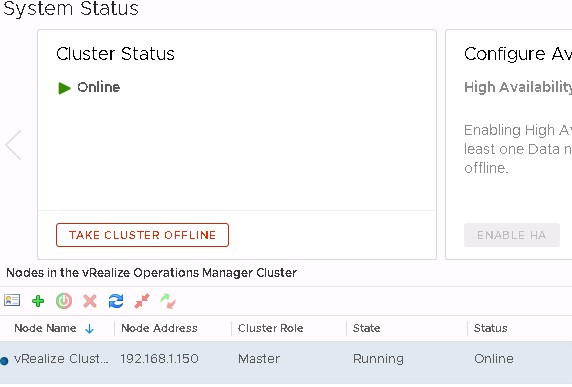Click the System Status page title
Image resolution: width=572 pixels, height=387 pixels.
[71, 8]
